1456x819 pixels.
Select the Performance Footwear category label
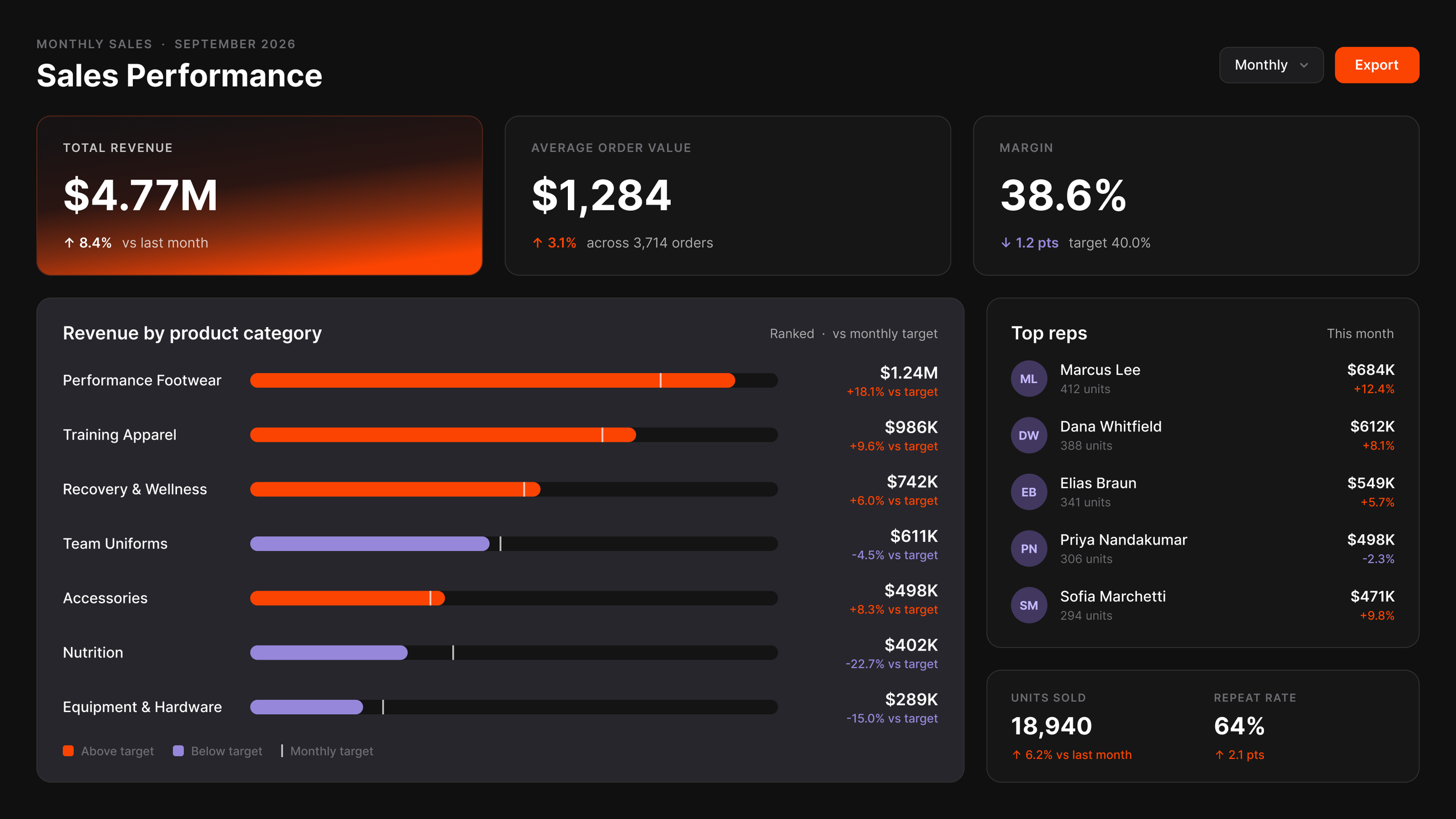(142, 380)
